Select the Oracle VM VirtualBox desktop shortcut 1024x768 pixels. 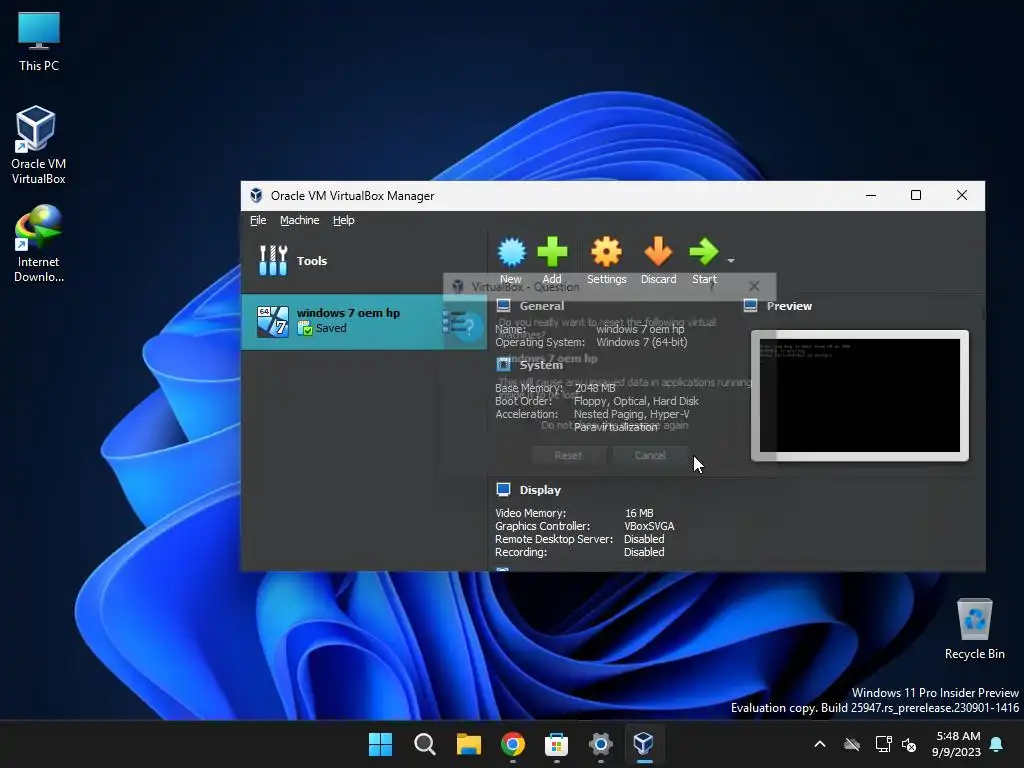tap(38, 145)
